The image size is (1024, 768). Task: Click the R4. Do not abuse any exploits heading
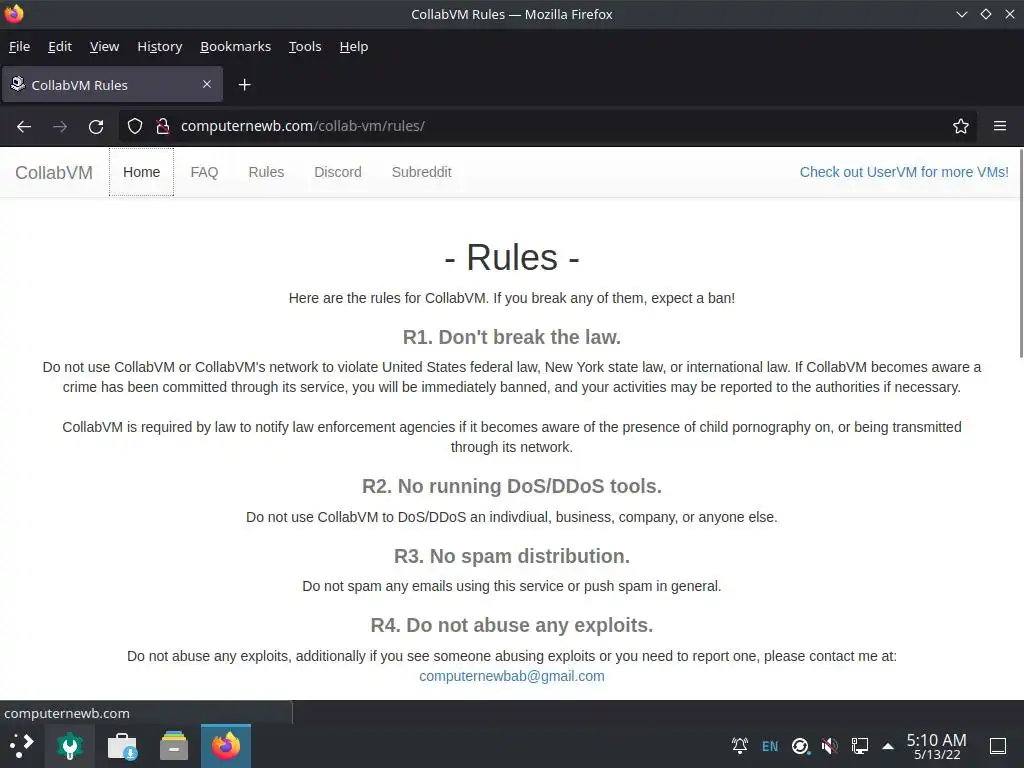[512, 625]
